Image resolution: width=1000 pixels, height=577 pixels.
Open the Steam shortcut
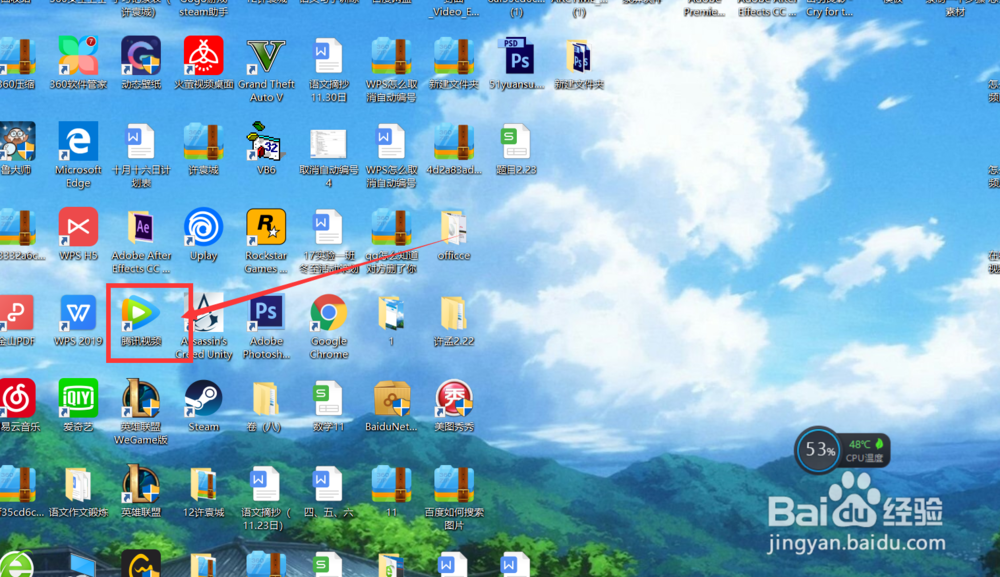203,398
